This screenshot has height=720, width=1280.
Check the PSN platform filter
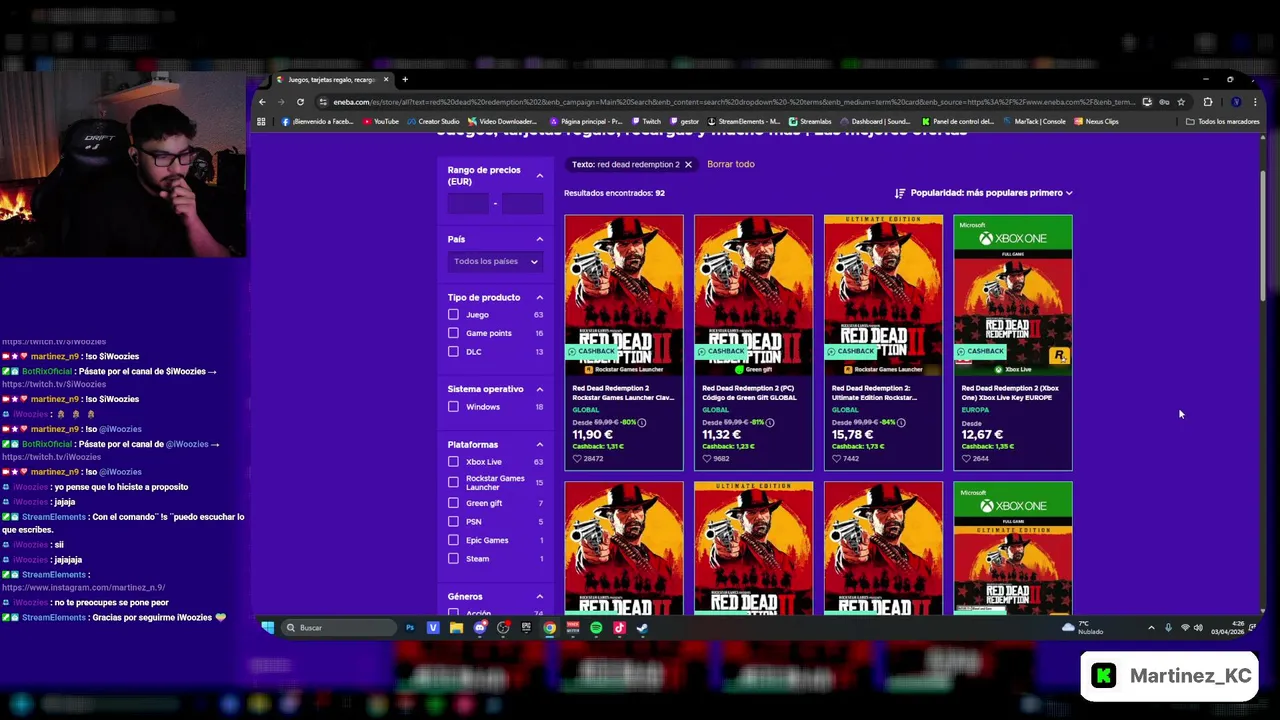pyautogui.click(x=454, y=521)
